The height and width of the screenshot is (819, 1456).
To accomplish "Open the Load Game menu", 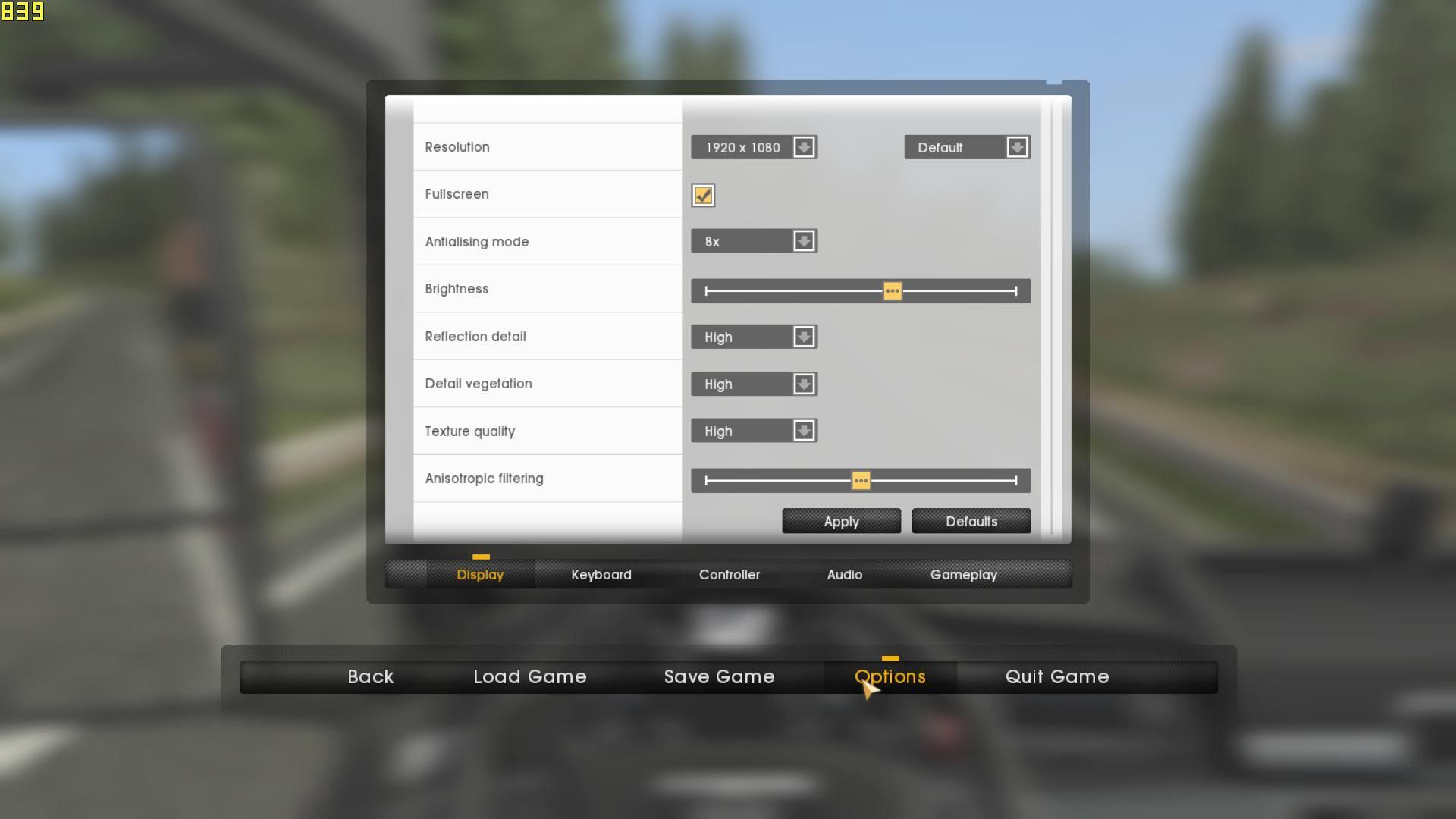I will pyautogui.click(x=530, y=676).
